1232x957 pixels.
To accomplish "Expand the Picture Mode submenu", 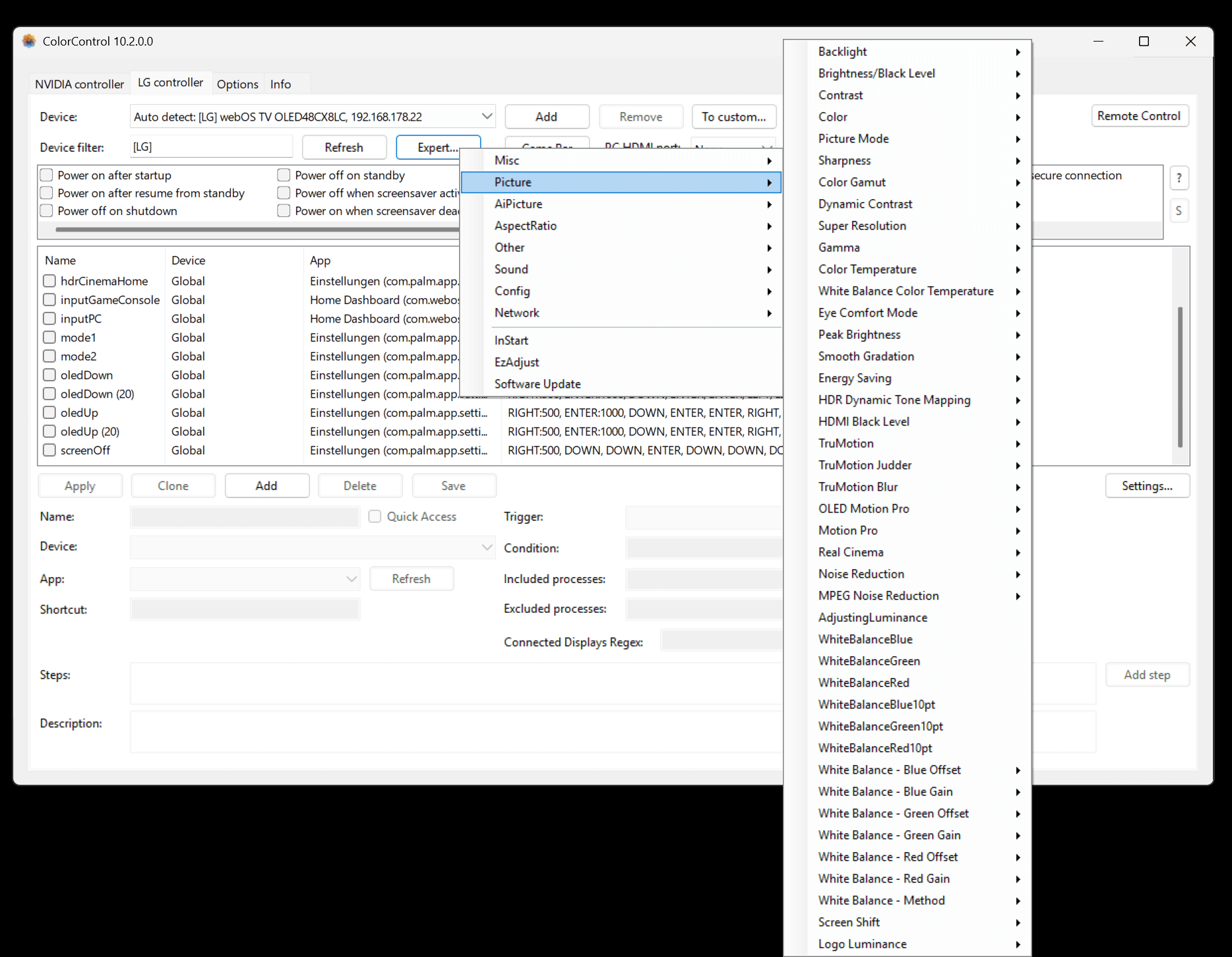I will coord(908,139).
